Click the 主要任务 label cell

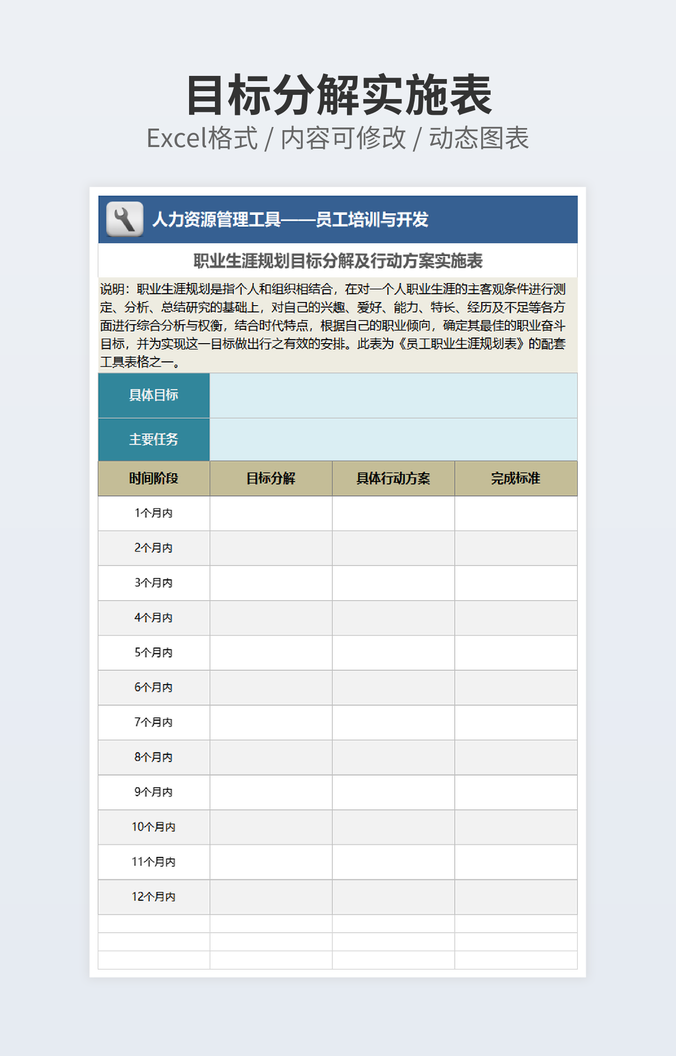pyautogui.click(x=154, y=439)
